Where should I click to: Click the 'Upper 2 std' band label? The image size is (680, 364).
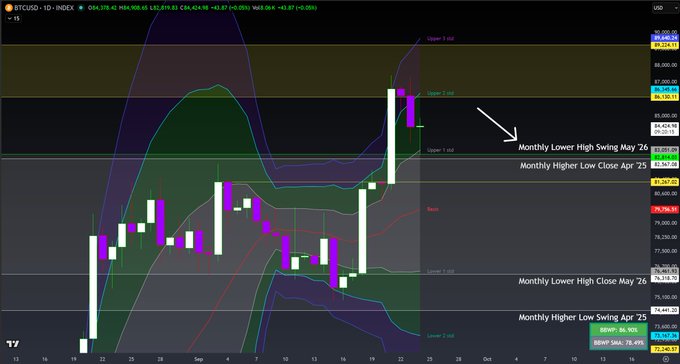tap(440, 93)
